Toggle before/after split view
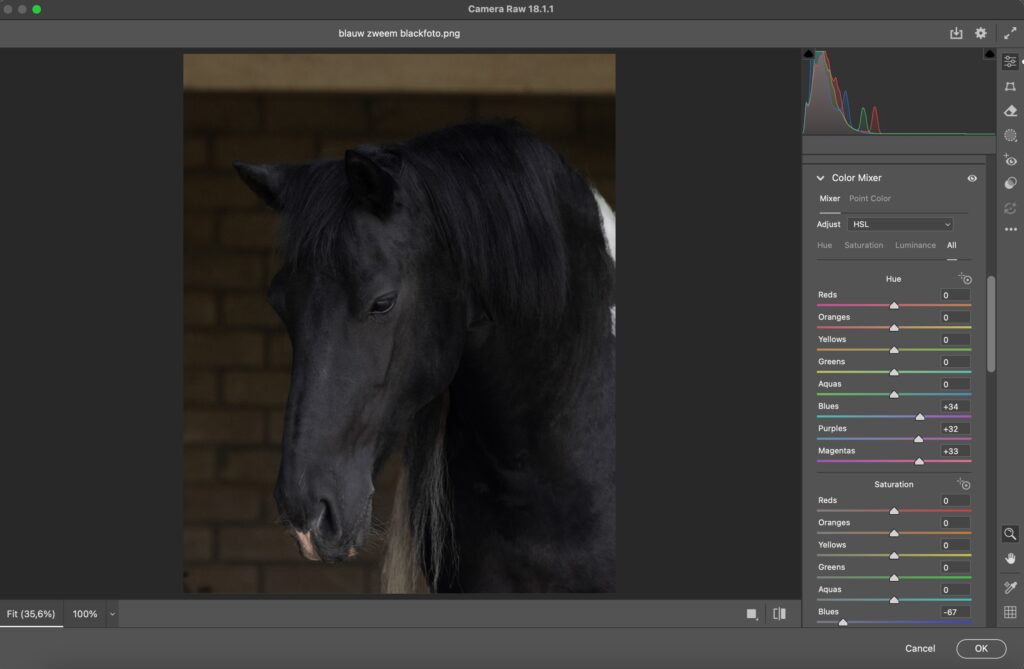1024x669 pixels. click(x=779, y=614)
